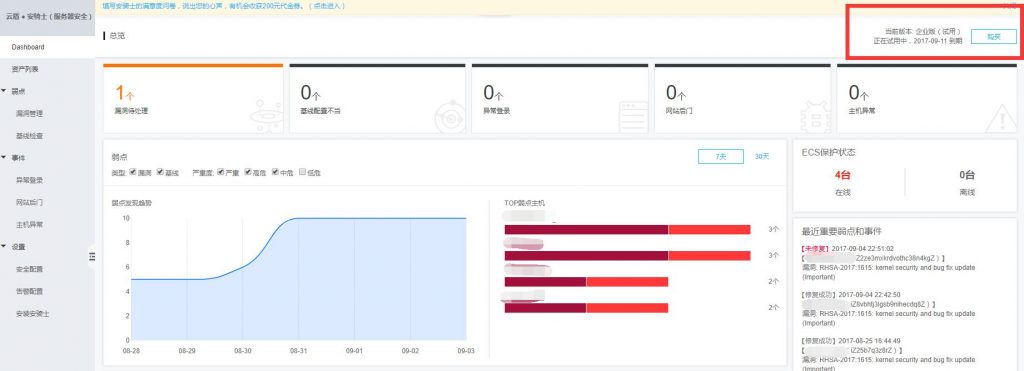Click the 4台 online count

(842, 175)
